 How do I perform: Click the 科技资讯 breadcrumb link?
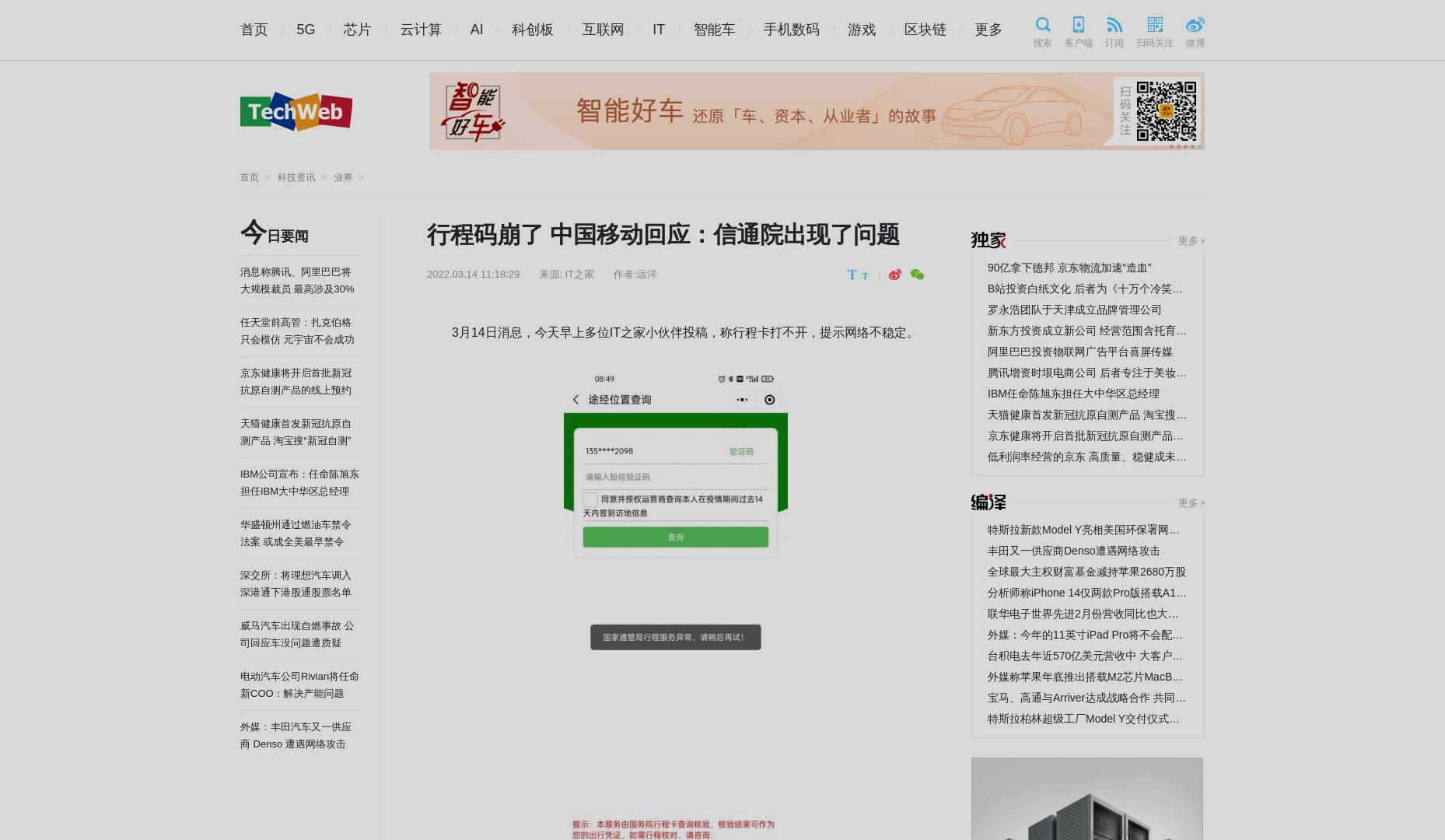point(296,177)
